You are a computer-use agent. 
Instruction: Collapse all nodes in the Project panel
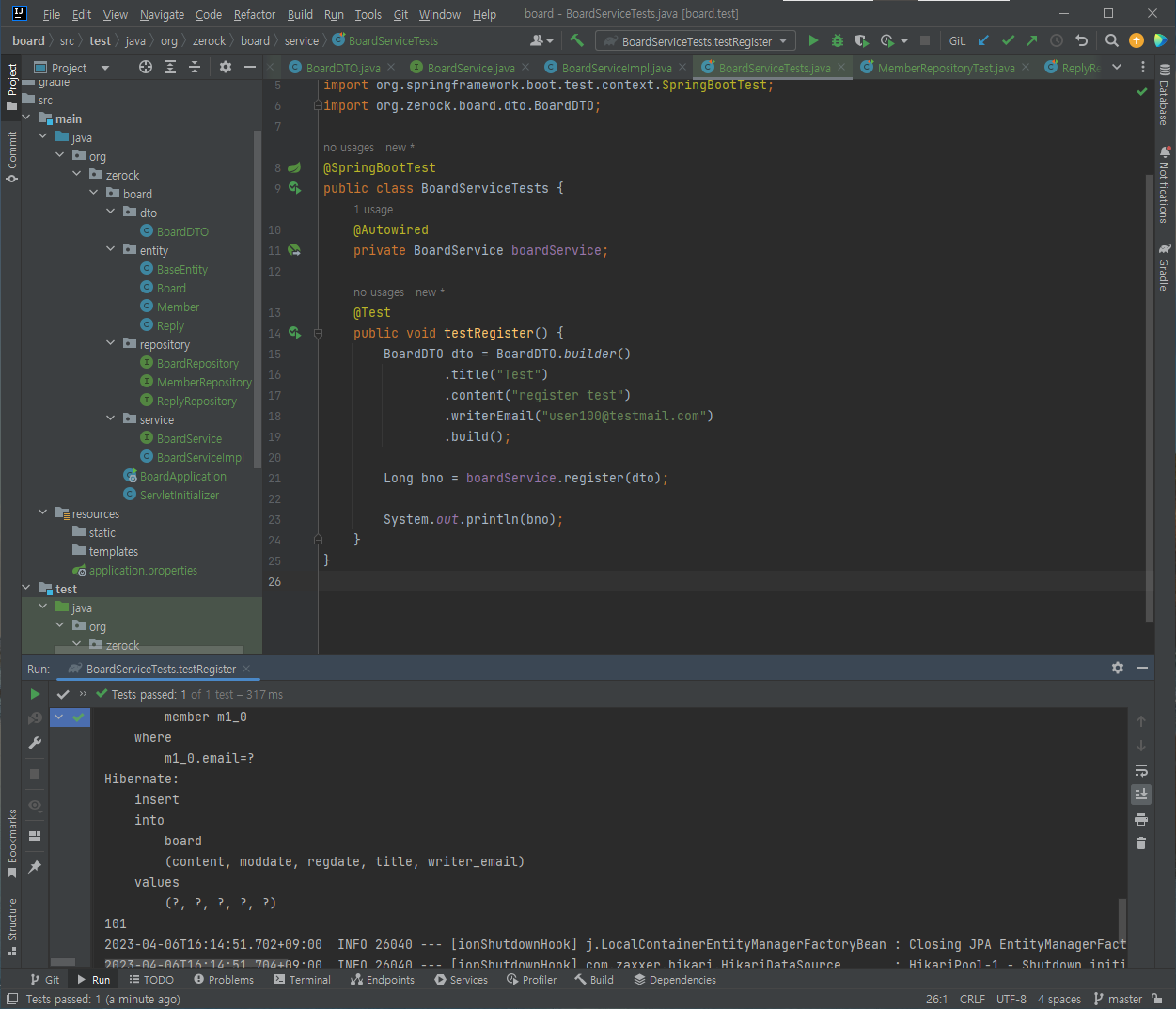click(x=195, y=67)
